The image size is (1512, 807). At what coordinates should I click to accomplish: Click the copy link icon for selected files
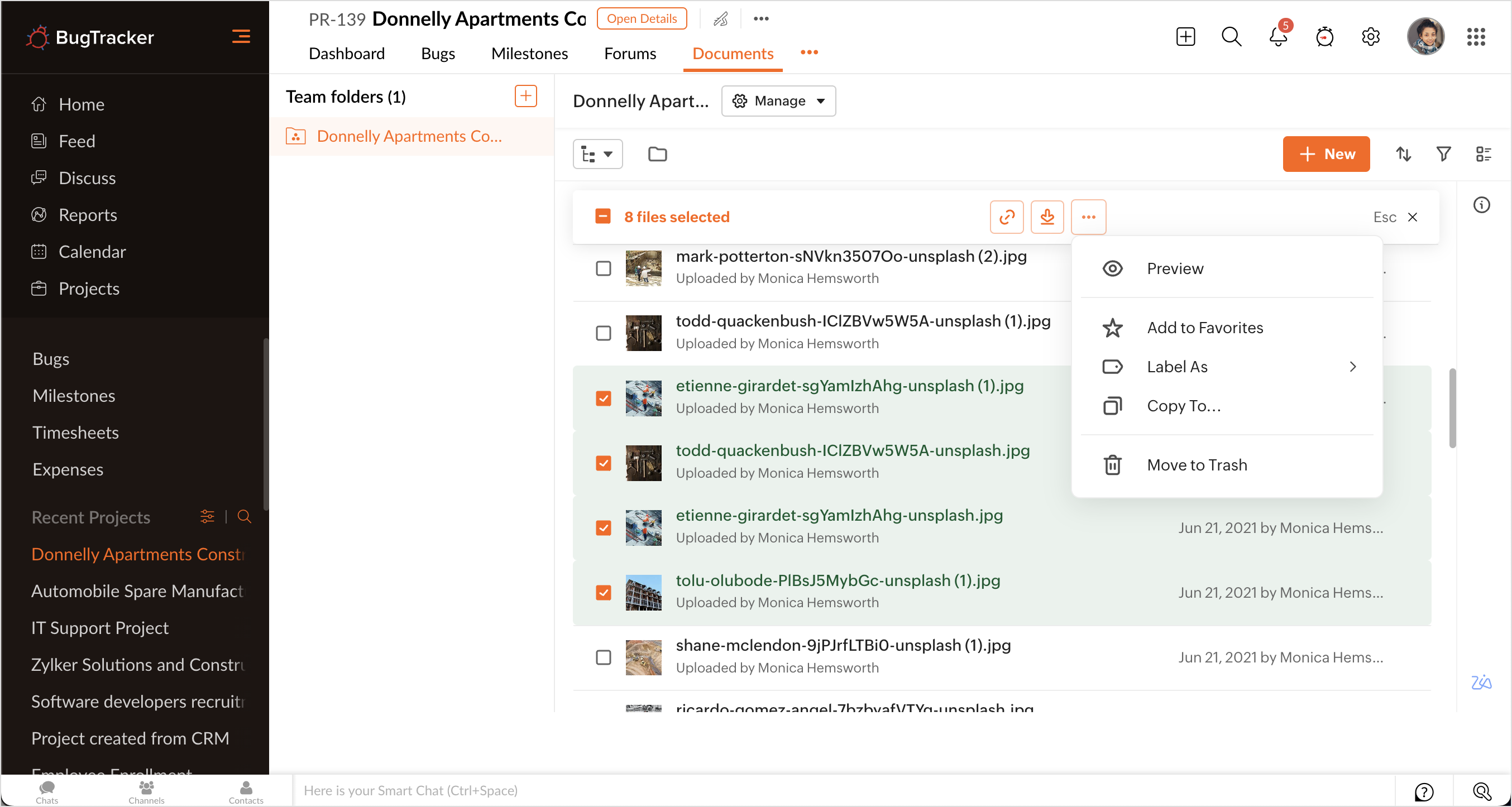pos(1007,217)
